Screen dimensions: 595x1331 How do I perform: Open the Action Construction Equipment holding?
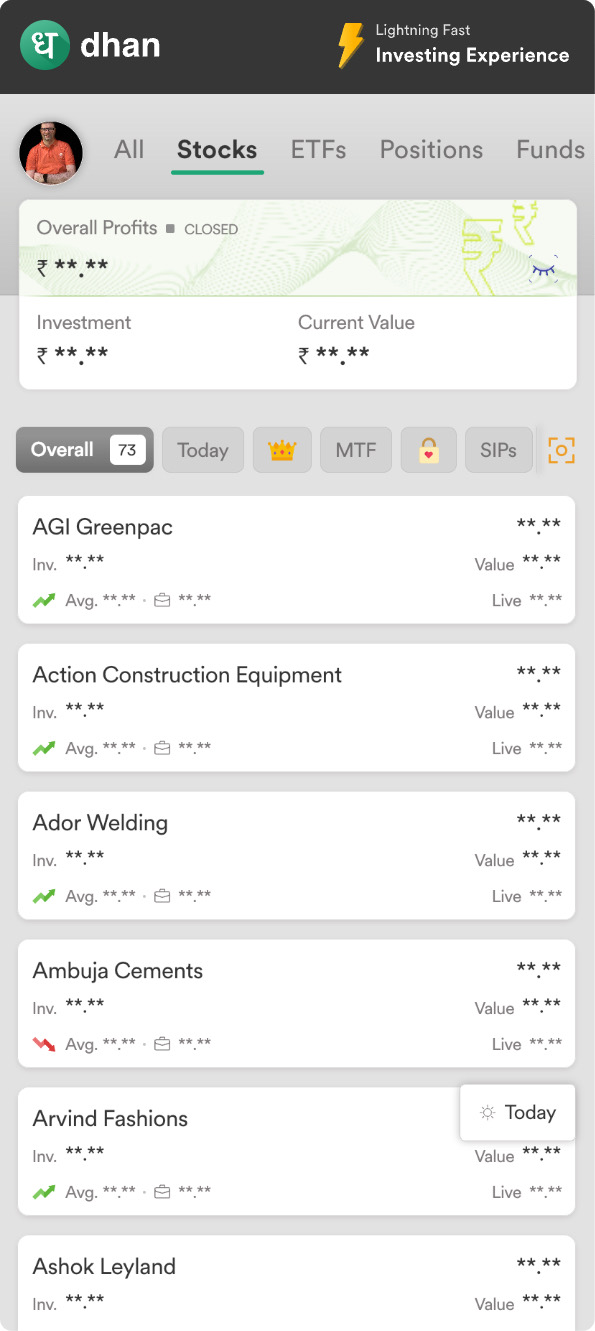click(297, 708)
